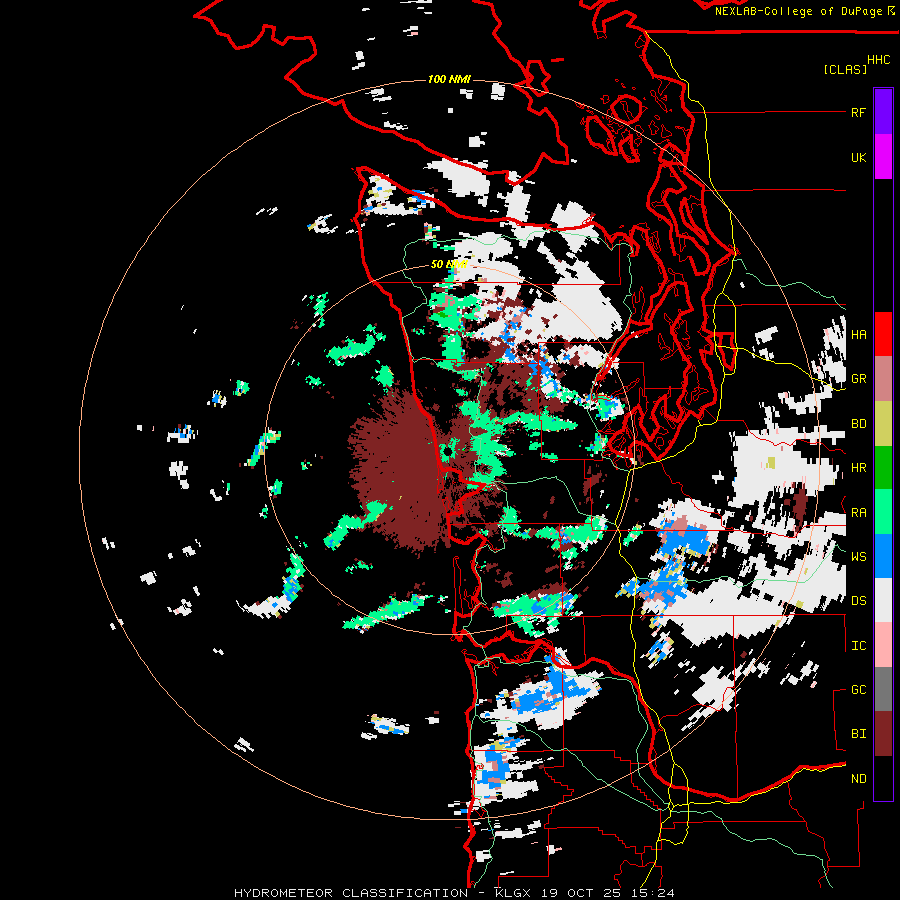
Task: Click the BI legend label
Action: tap(858, 734)
